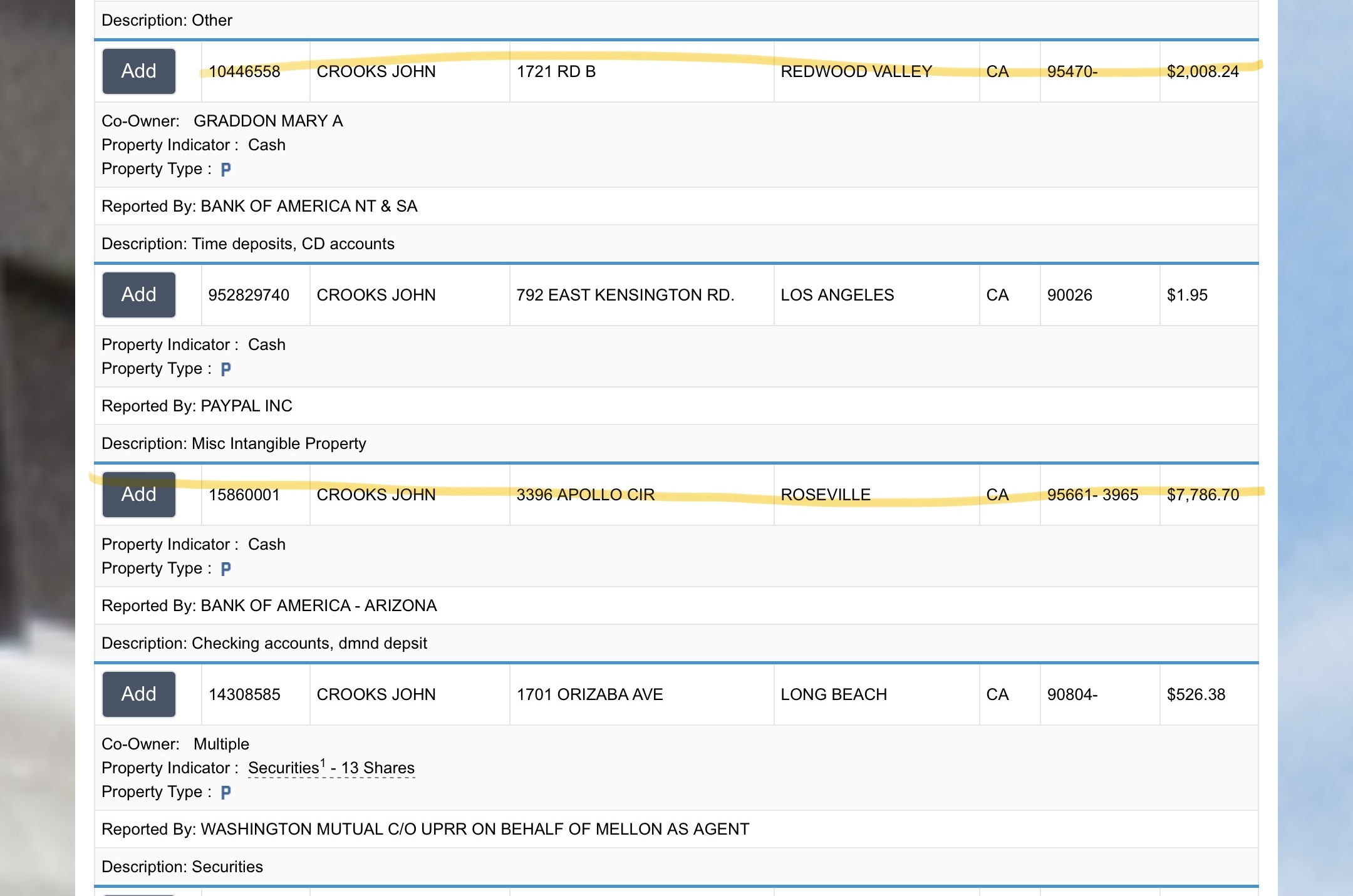Open Property Type P icon for Roseville record

[226, 569]
